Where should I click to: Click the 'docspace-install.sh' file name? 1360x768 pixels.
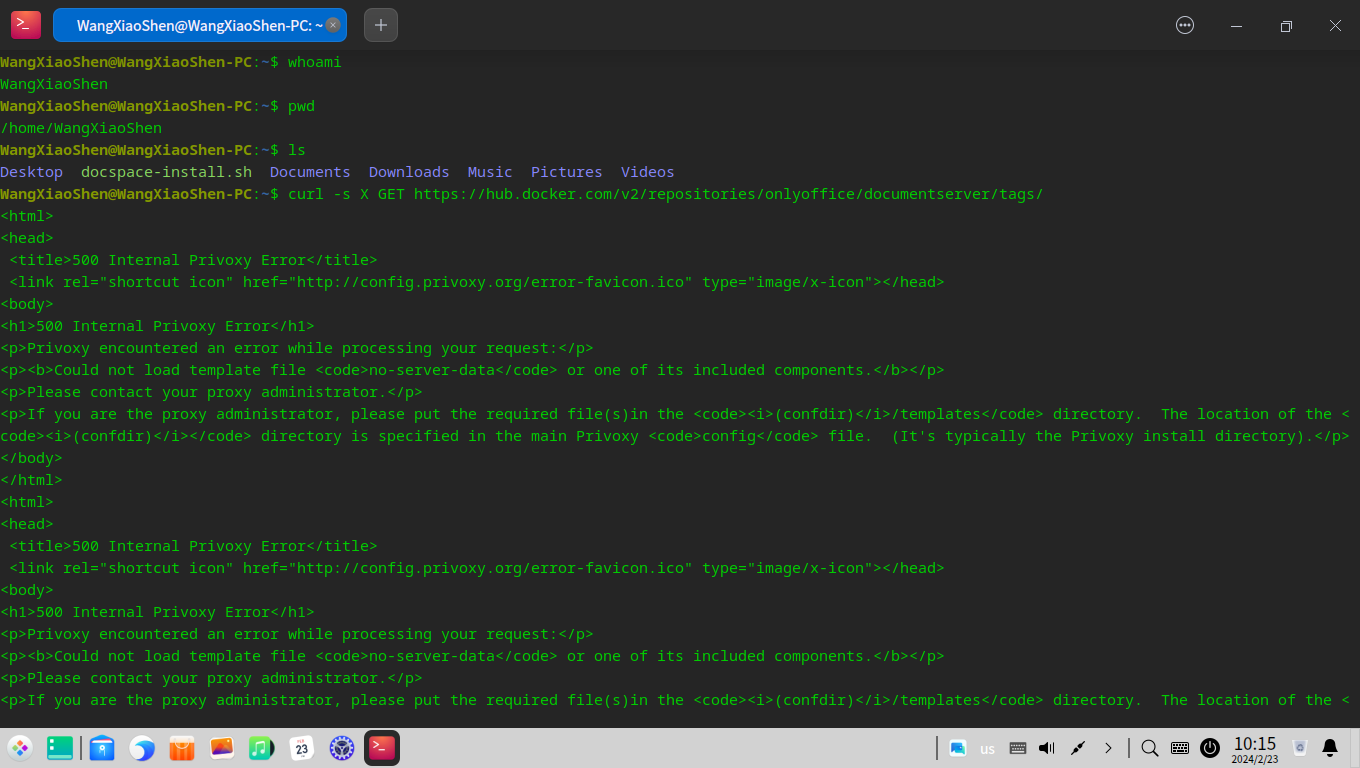(x=166, y=172)
